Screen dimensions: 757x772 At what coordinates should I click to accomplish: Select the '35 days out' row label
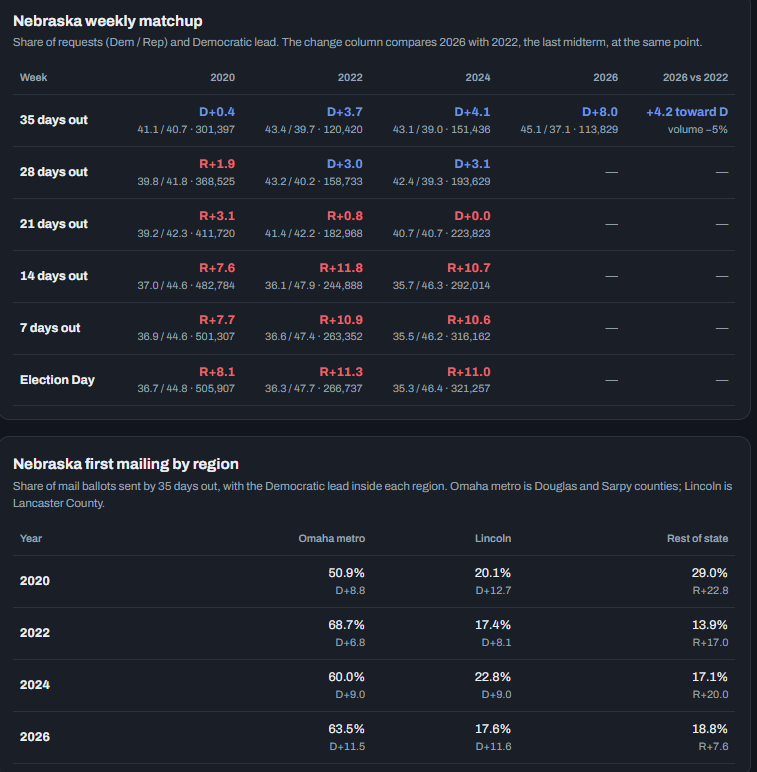pyautogui.click(x=54, y=120)
